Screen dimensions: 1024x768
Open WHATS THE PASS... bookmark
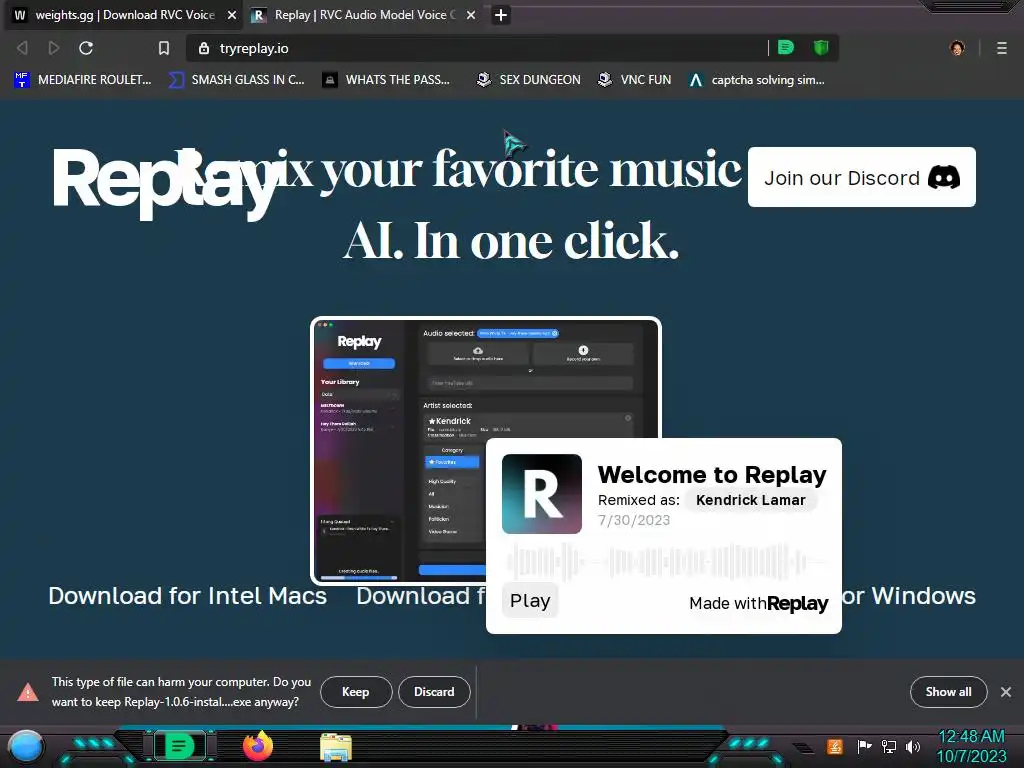coord(387,80)
